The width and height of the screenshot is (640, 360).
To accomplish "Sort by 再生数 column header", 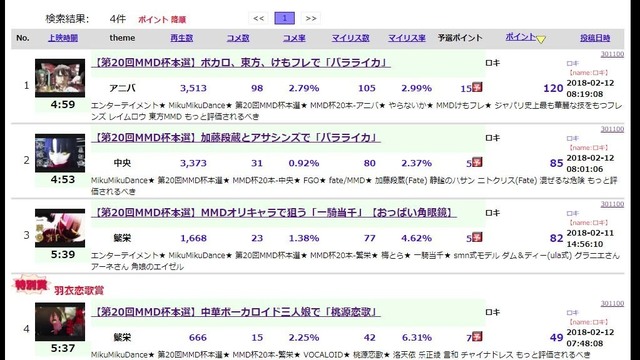I will tap(182, 38).
